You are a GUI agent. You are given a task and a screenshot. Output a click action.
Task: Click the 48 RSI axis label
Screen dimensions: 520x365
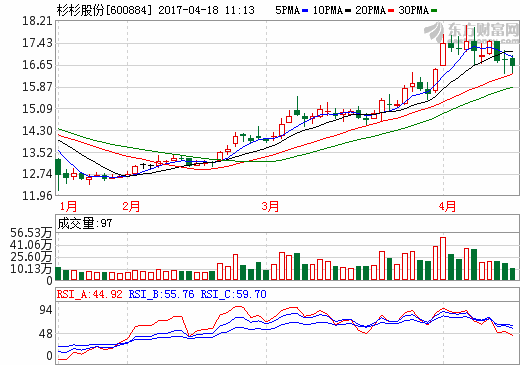[x=46, y=334]
